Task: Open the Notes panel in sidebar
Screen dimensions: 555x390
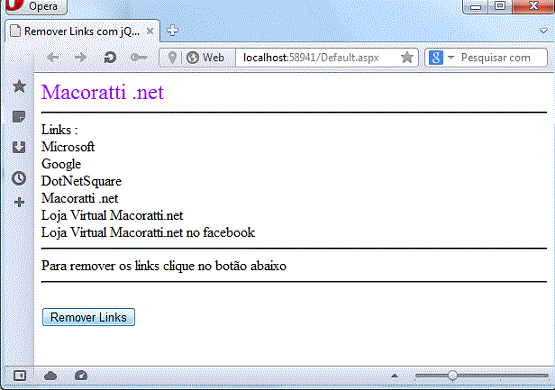Action: [x=19, y=117]
